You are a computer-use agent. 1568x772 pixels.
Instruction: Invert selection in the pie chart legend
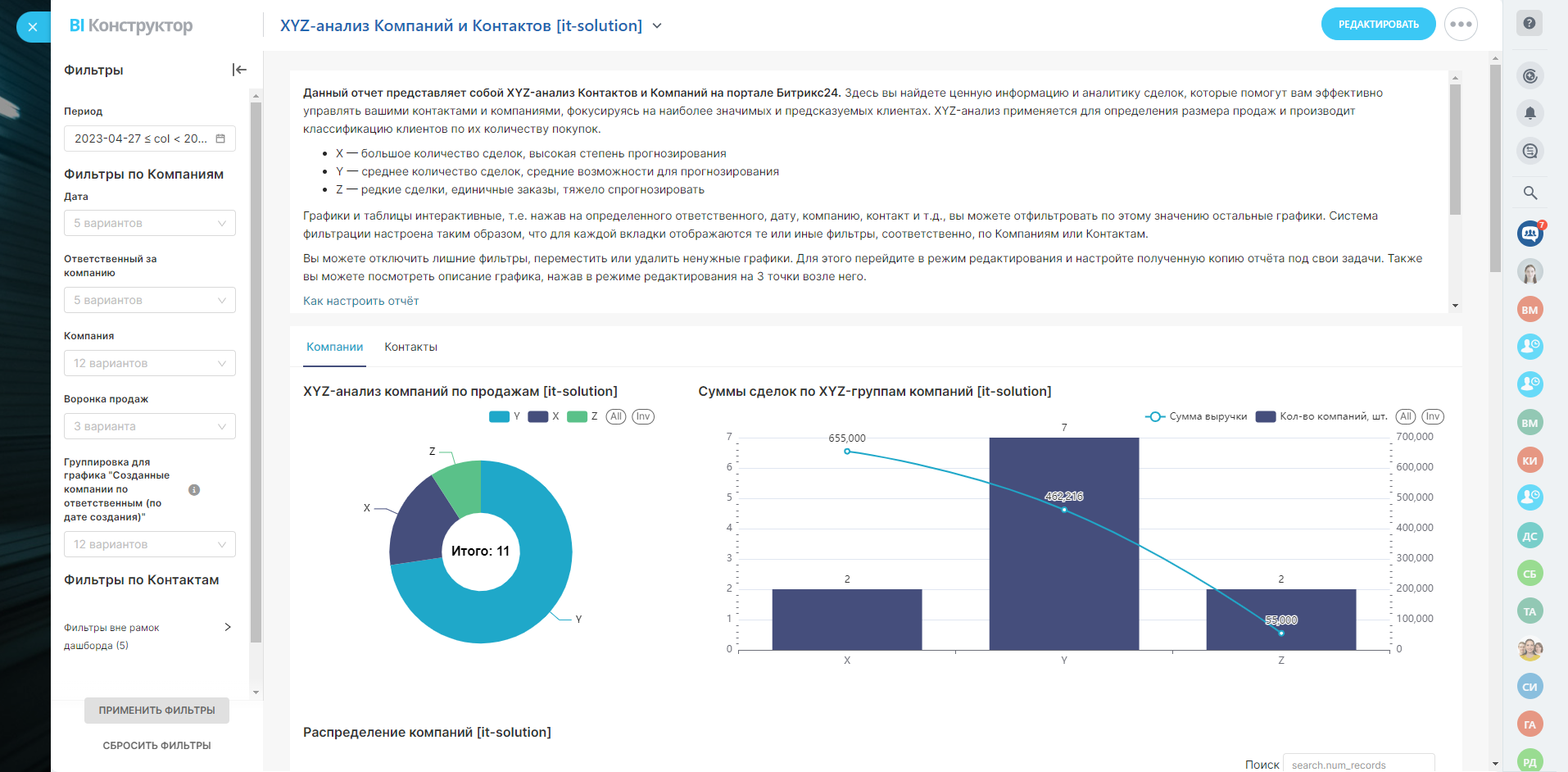pos(643,416)
